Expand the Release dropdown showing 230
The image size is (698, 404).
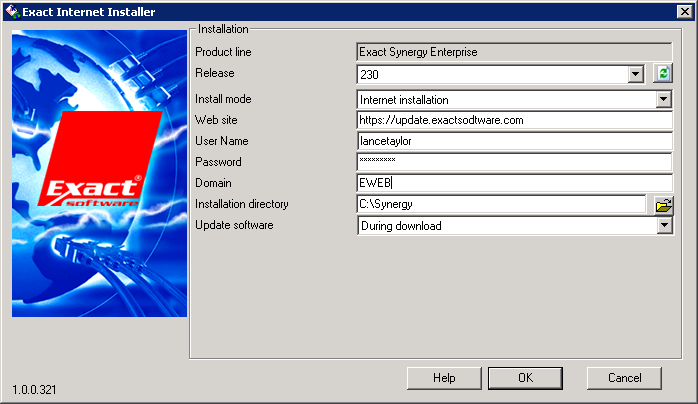[x=636, y=74]
